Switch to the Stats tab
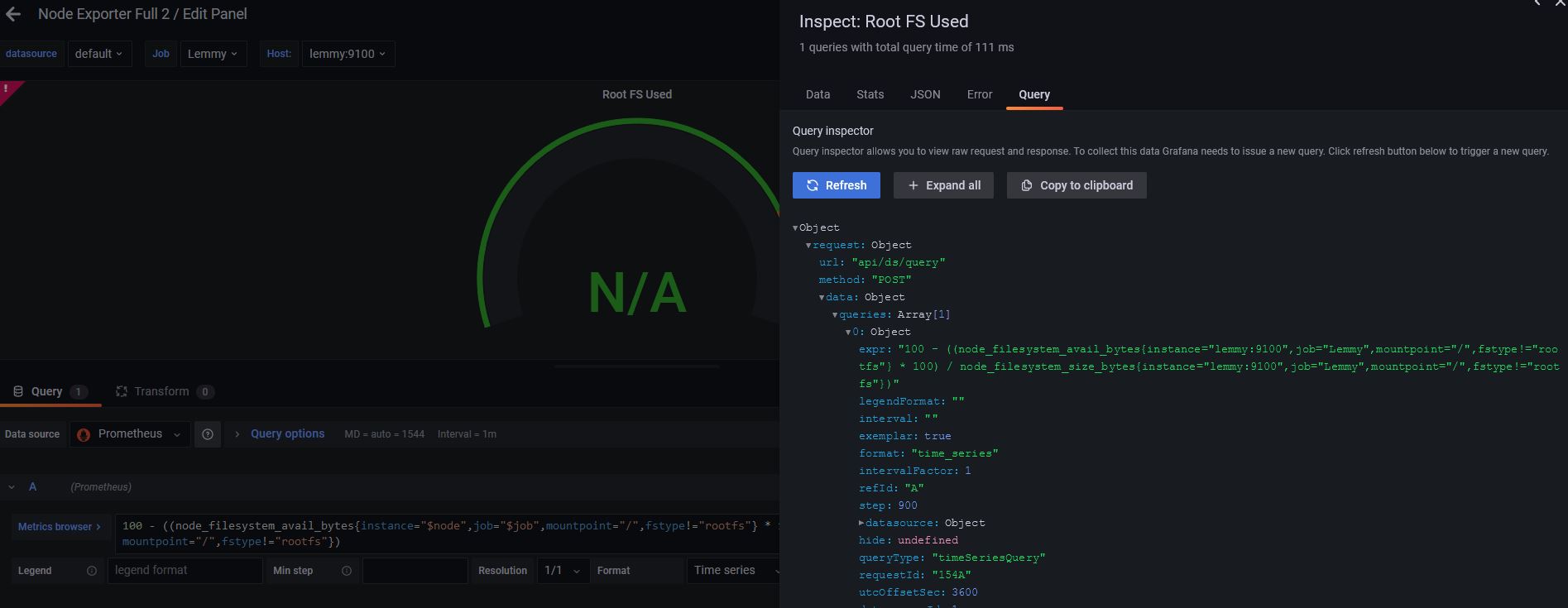The width and height of the screenshot is (1568, 608). pos(870,94)
